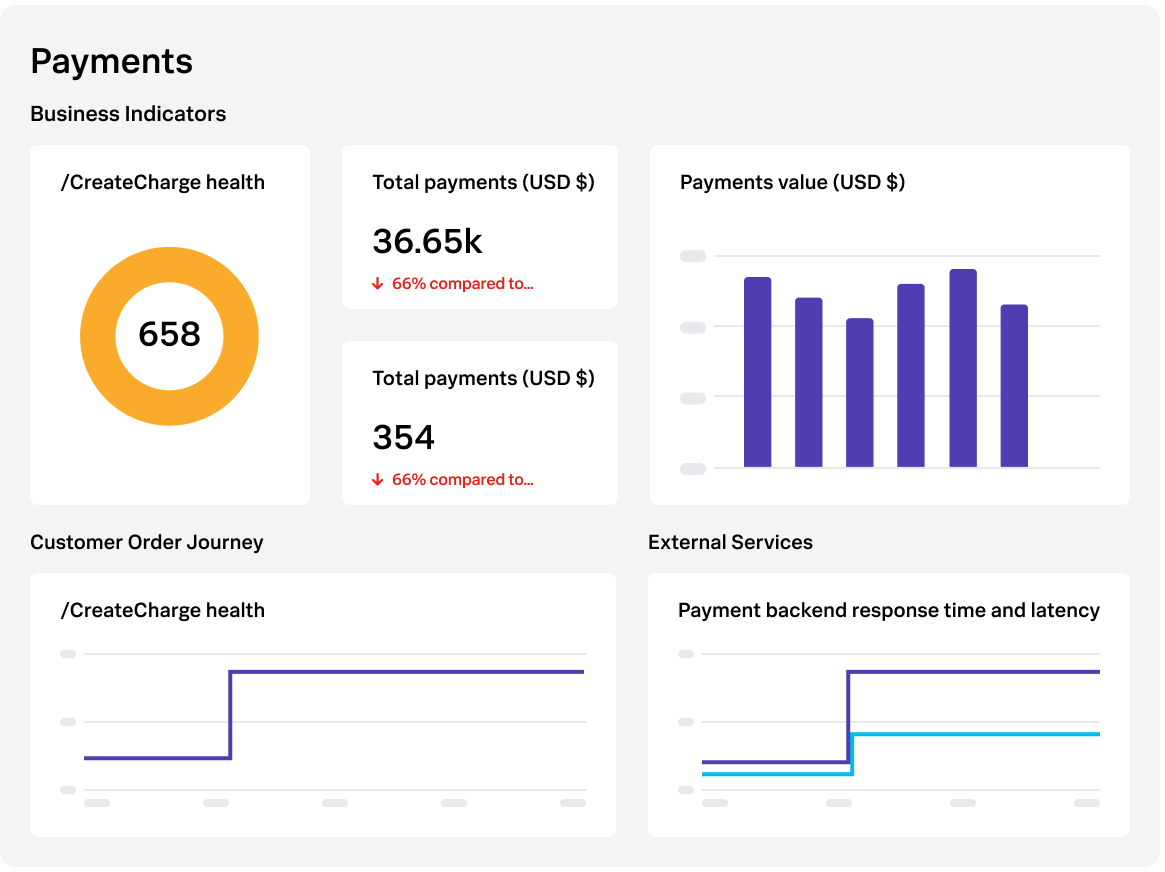Click the red down arrow under 354
Image resolution: width=1165 pixels, height=872 pixels.
pos(378,480)
